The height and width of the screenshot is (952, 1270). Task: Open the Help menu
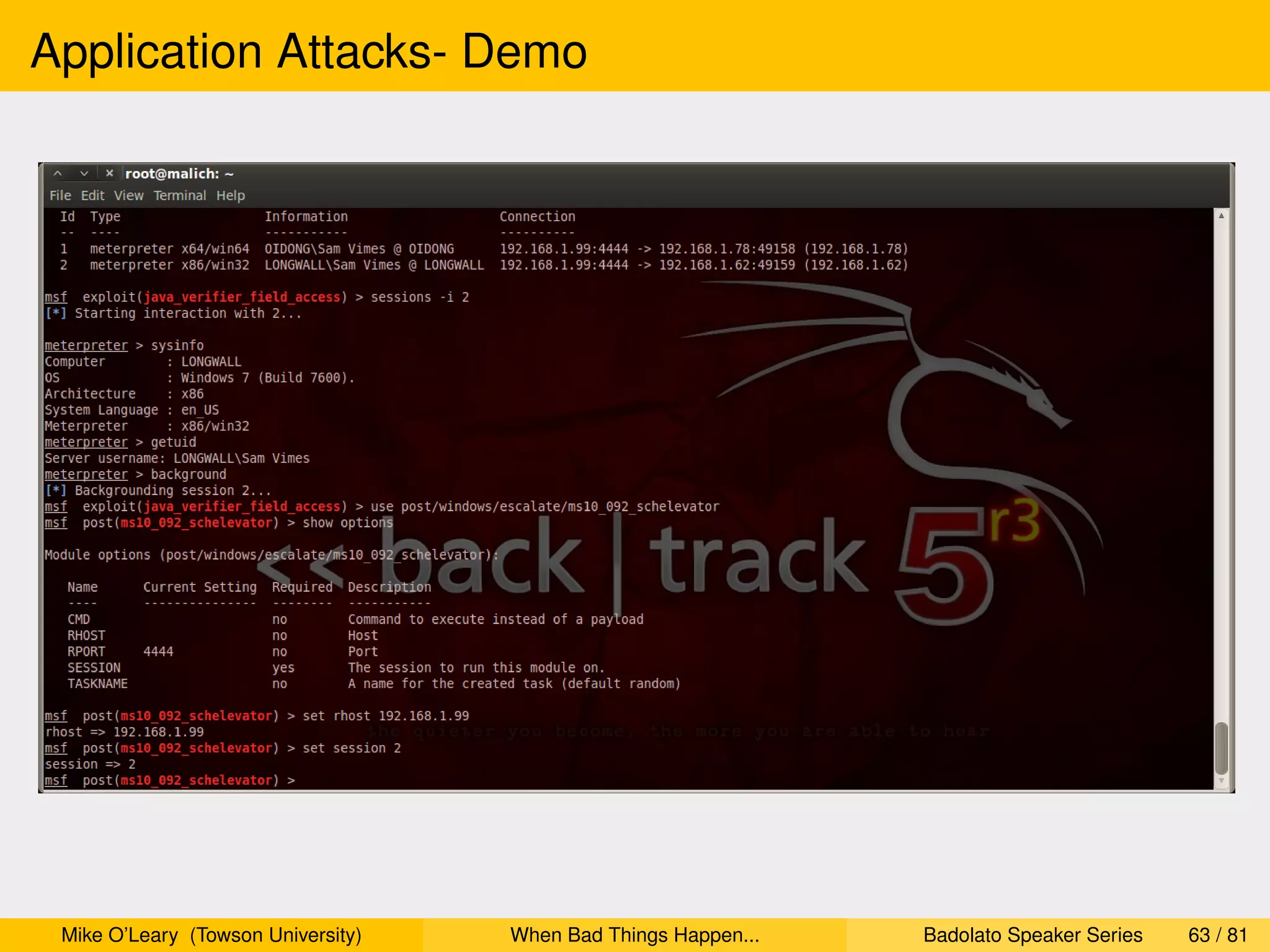(231, 196)
